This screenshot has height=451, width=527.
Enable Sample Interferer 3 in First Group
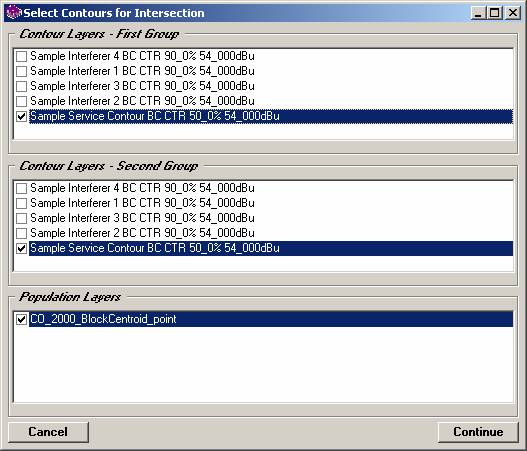pos(22,86)
